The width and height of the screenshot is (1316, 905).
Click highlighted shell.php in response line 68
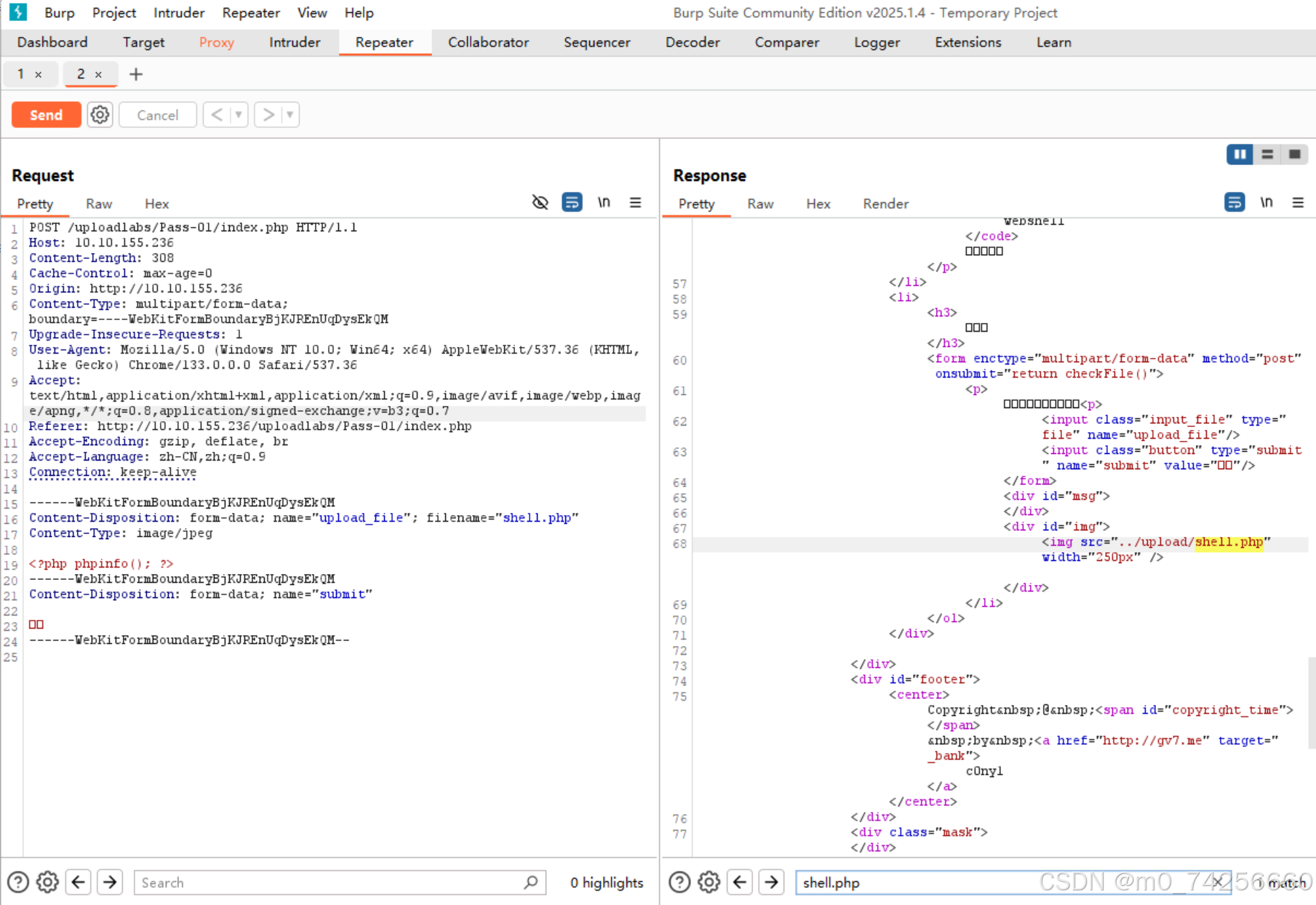pos(1229,542)
